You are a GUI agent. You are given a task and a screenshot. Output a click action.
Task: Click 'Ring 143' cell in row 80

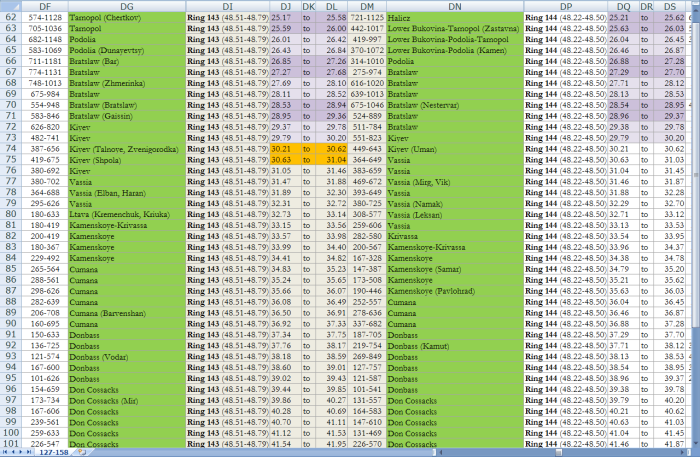click(x=228, y=214)
